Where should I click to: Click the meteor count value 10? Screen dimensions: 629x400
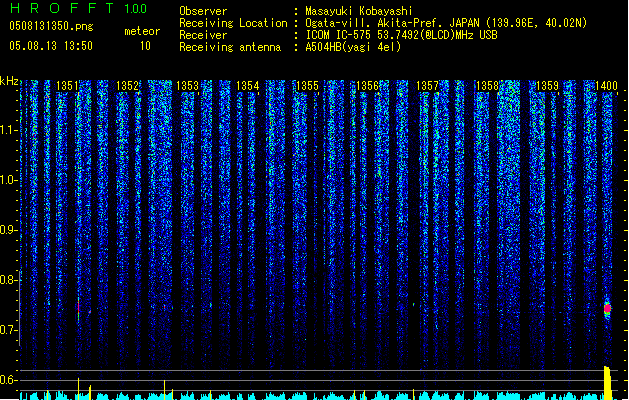[145, 46]
